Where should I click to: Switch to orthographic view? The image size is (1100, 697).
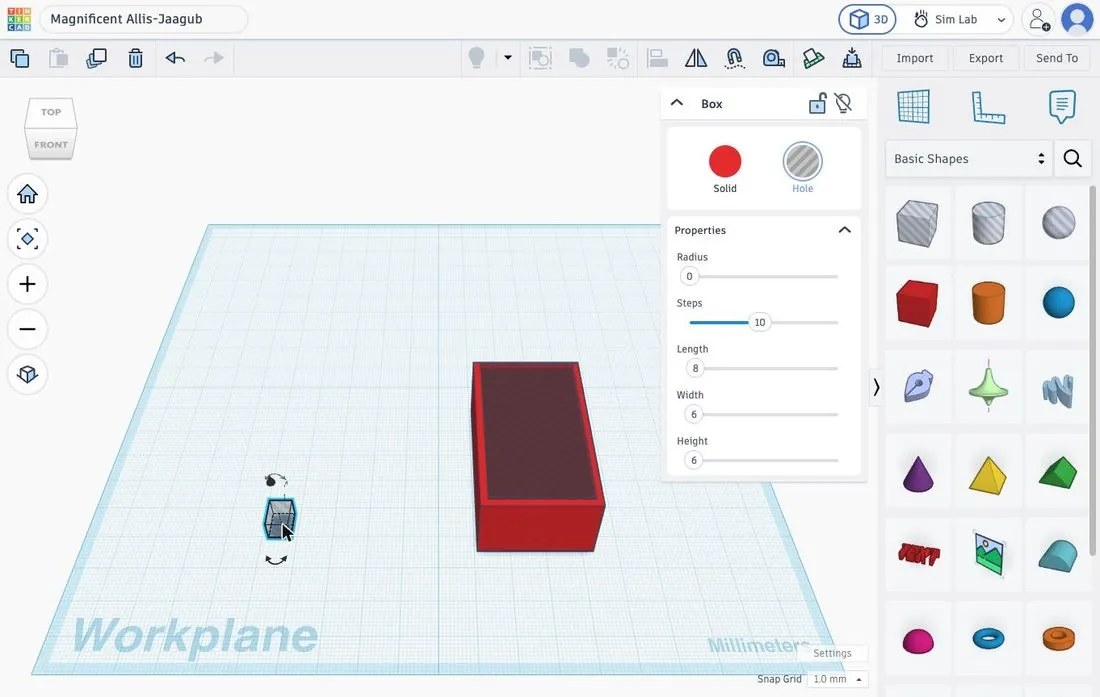pos(27,374)
